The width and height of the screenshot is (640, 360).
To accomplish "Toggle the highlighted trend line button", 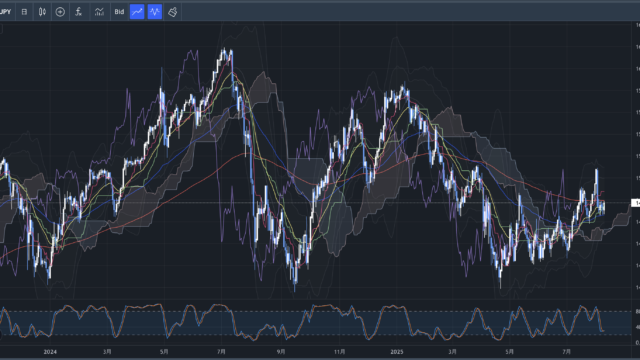I will coord(137,12).
